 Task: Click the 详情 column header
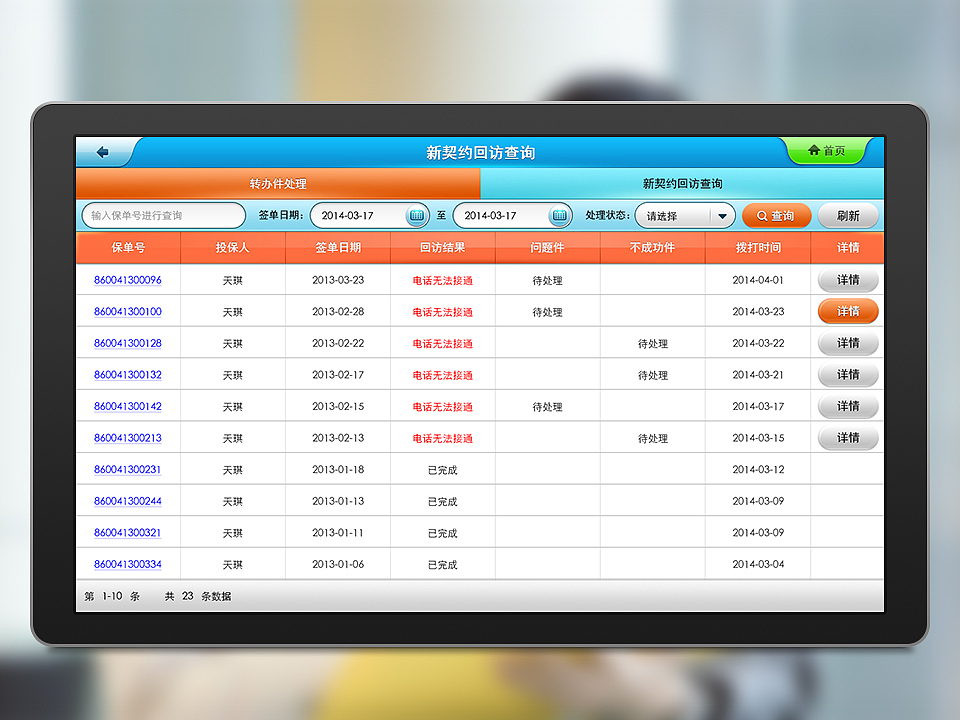point(848,248)
